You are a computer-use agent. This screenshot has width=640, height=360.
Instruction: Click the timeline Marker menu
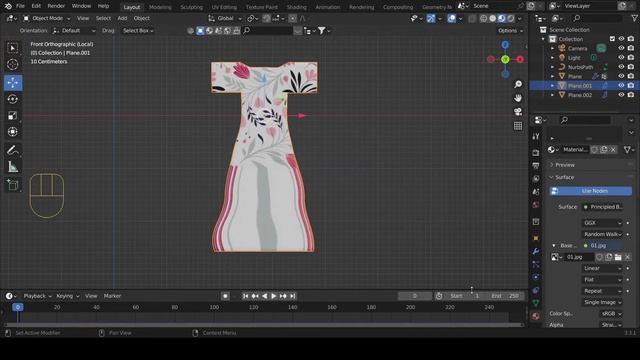coord(112,296)
